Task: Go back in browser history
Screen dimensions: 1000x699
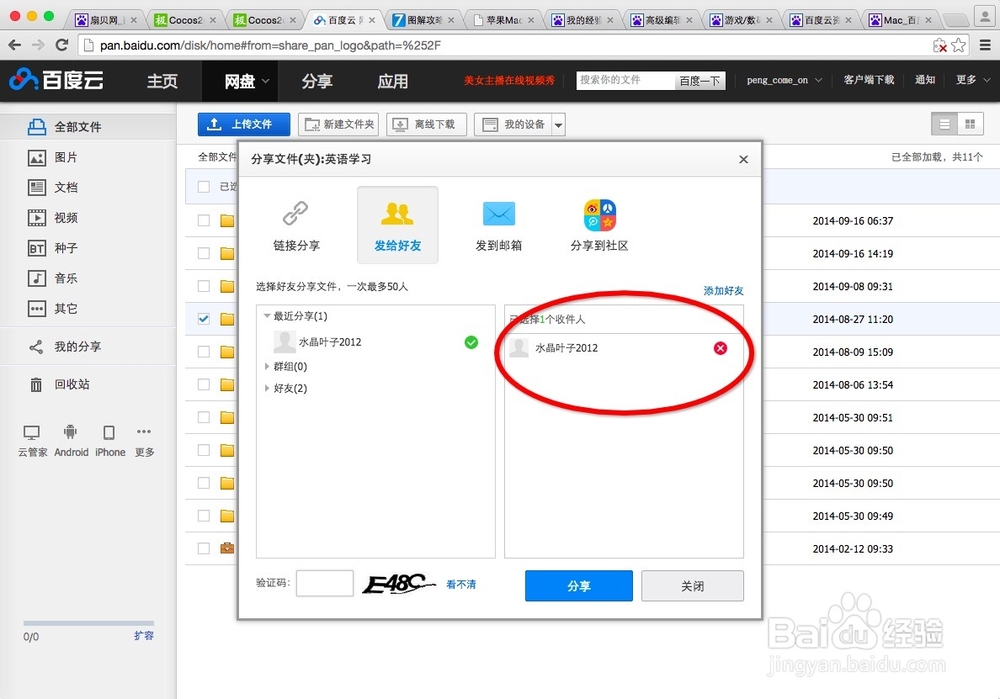Action: tap(15, 45)
